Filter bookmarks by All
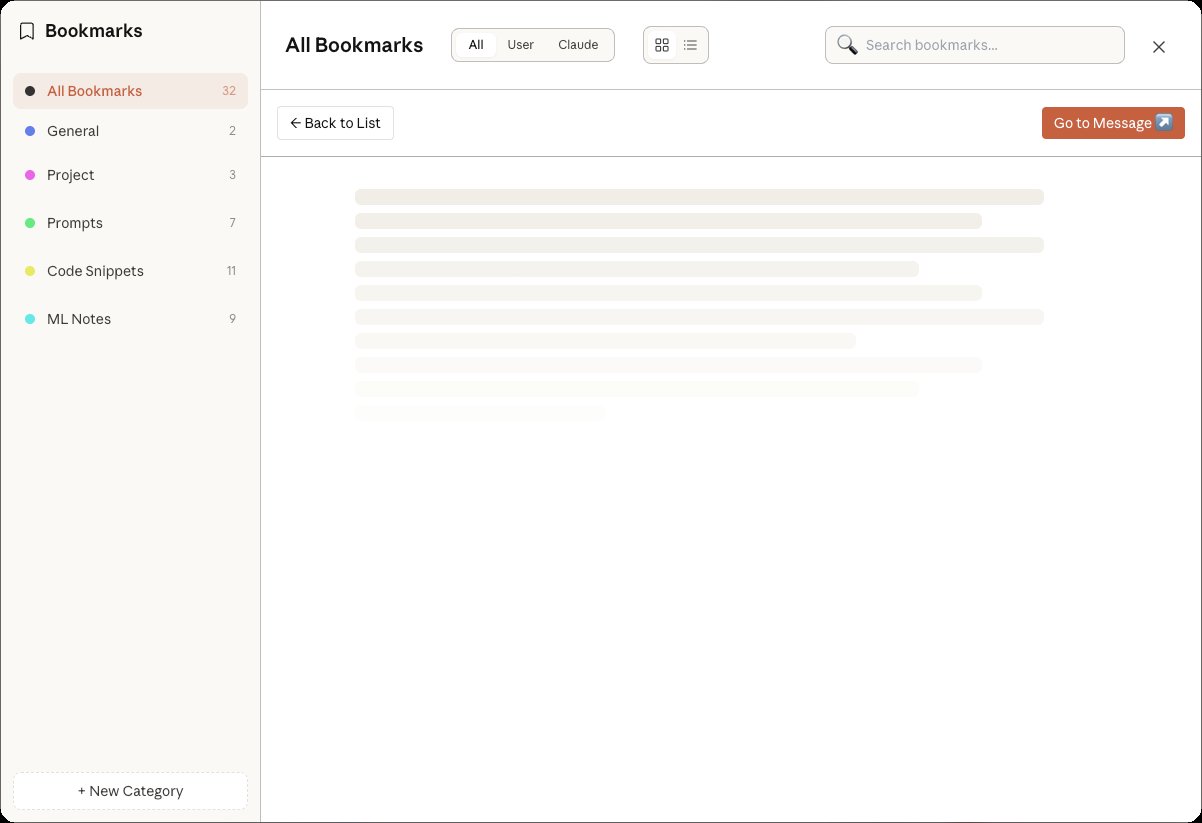 [476, 45]
